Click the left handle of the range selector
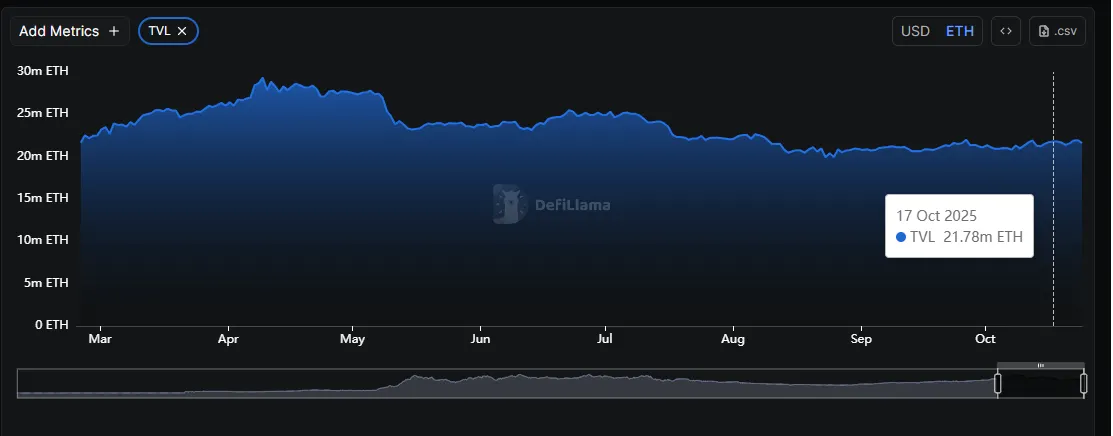 (997, 384)
